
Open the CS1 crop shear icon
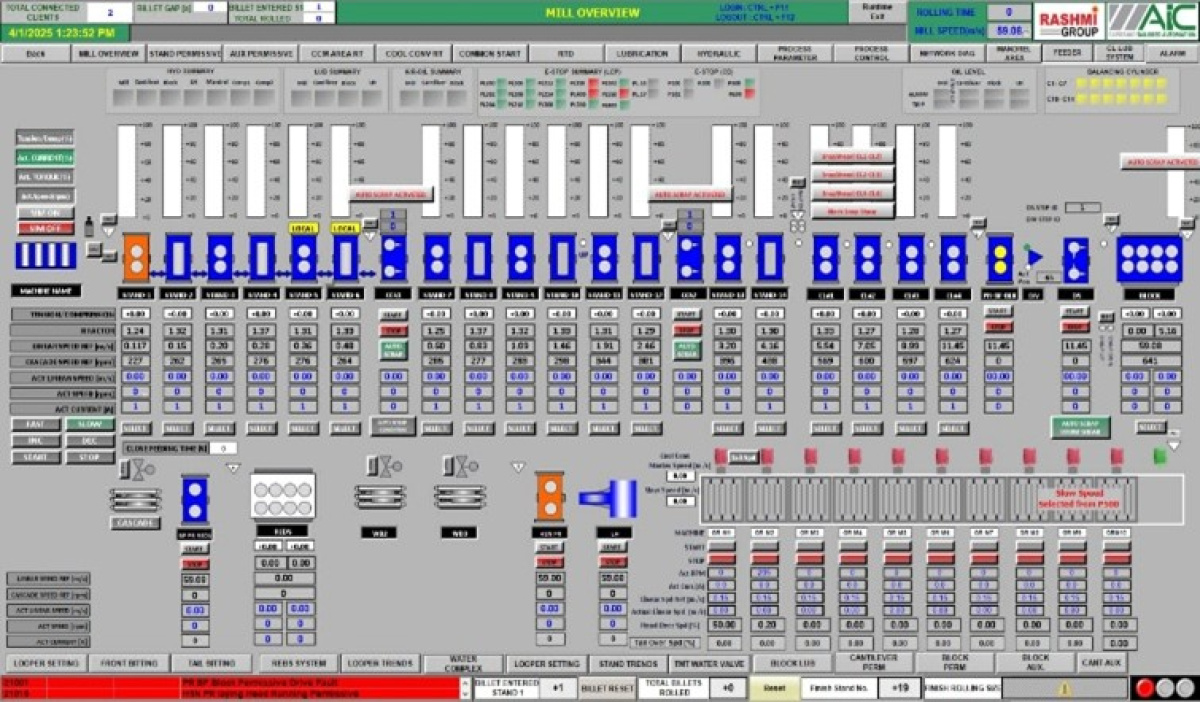[x=392, y=258]
